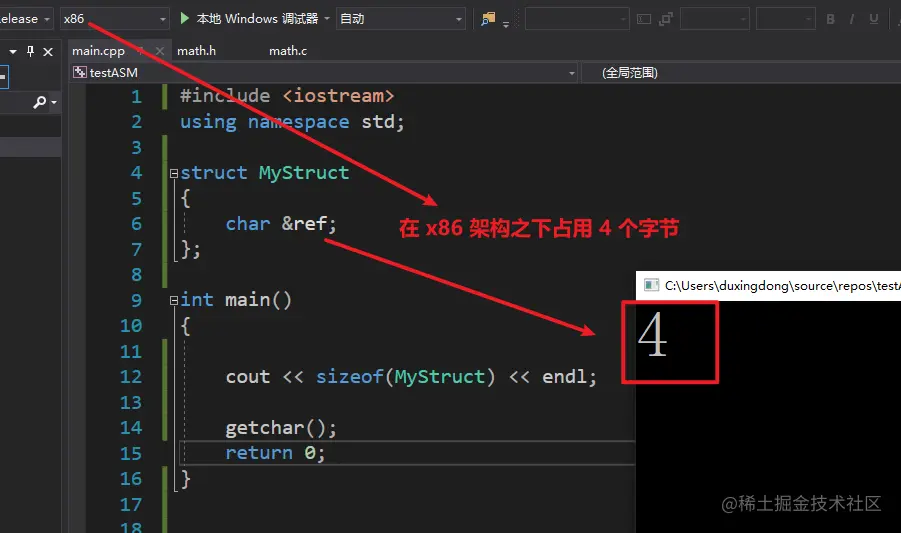Image resolution: width=901 pixels, height=533 pixels.
Task: Collapse the main function block
Action: pyautogui.click(x=174, y=300)
